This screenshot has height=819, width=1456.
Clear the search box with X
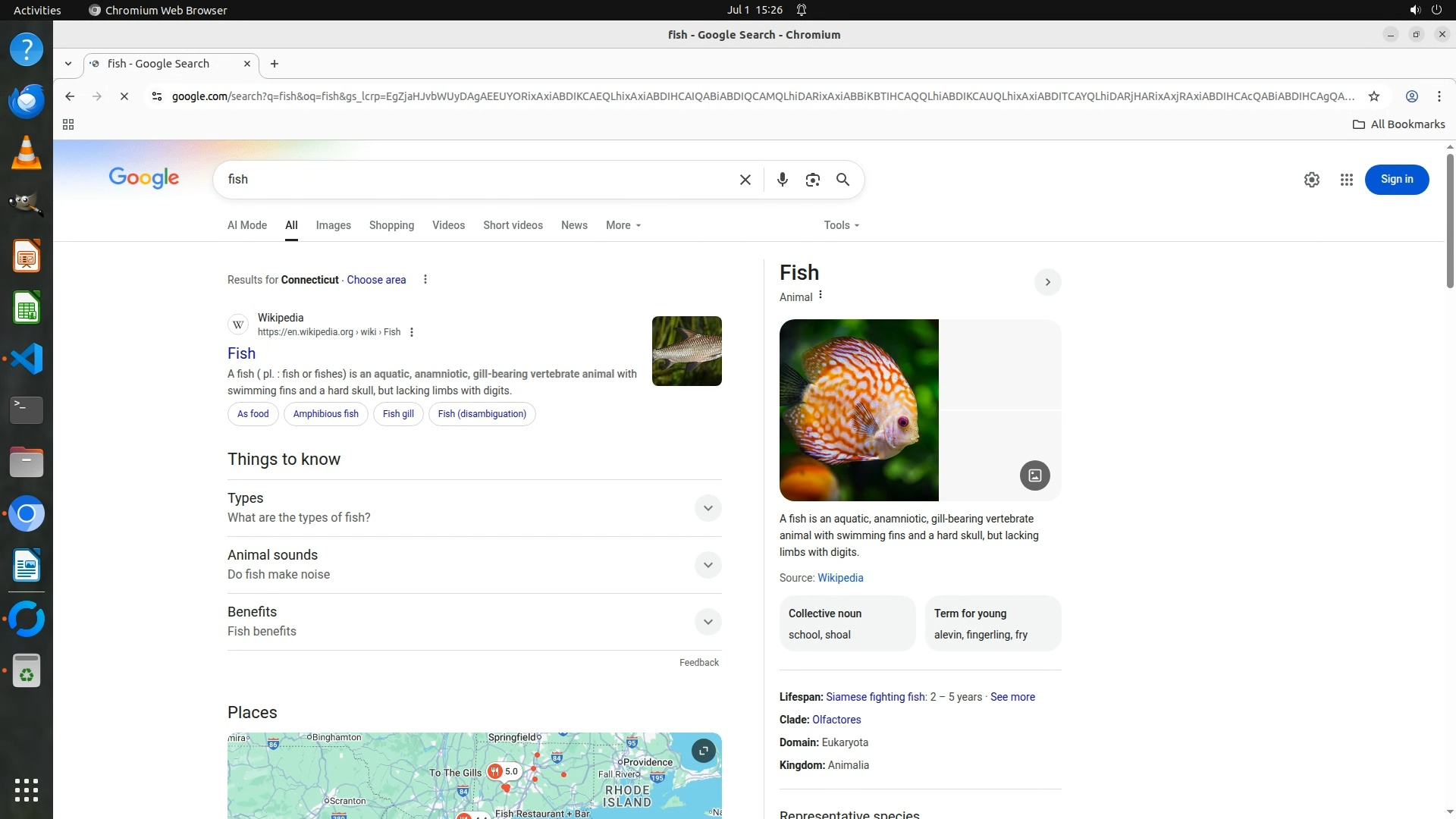pos(745,180)
